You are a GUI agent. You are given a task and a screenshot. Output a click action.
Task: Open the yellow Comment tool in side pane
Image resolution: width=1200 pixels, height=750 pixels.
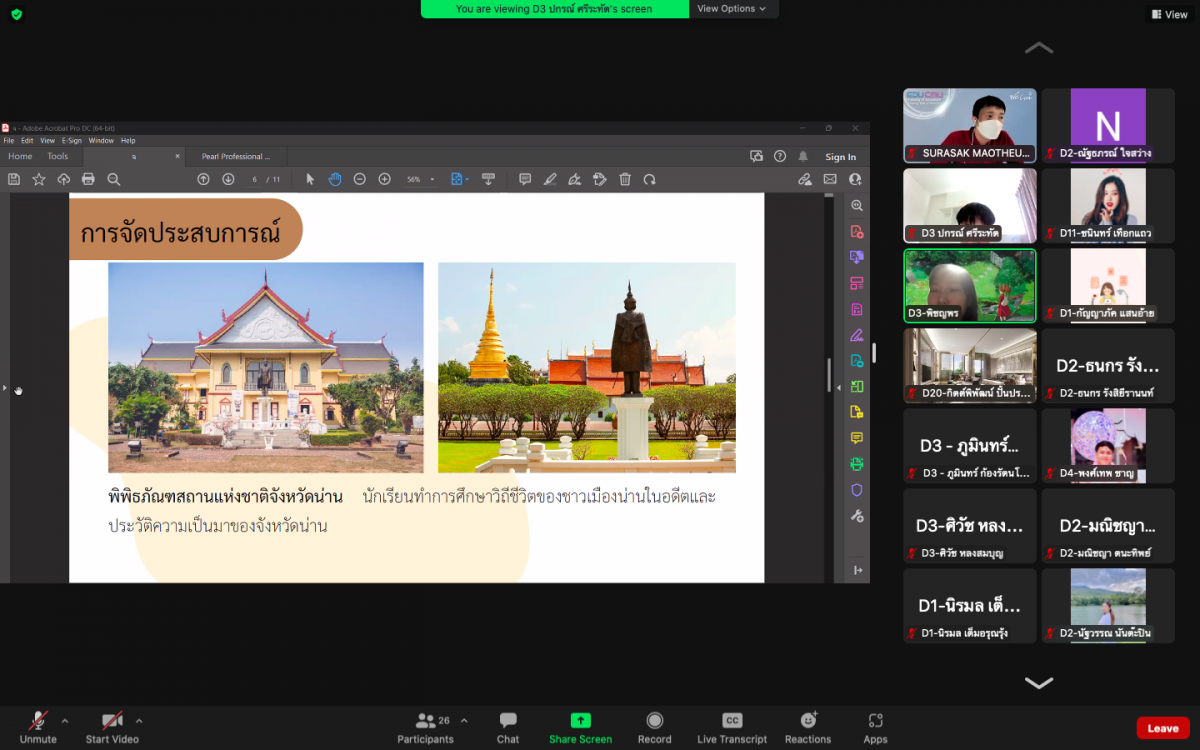857,438
